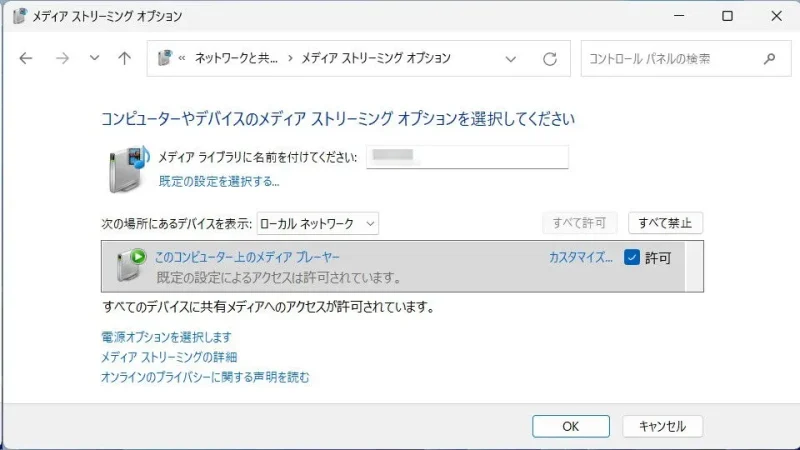800x450 pixels.
Task: Click the media library name field
Action: click(467, 157)
